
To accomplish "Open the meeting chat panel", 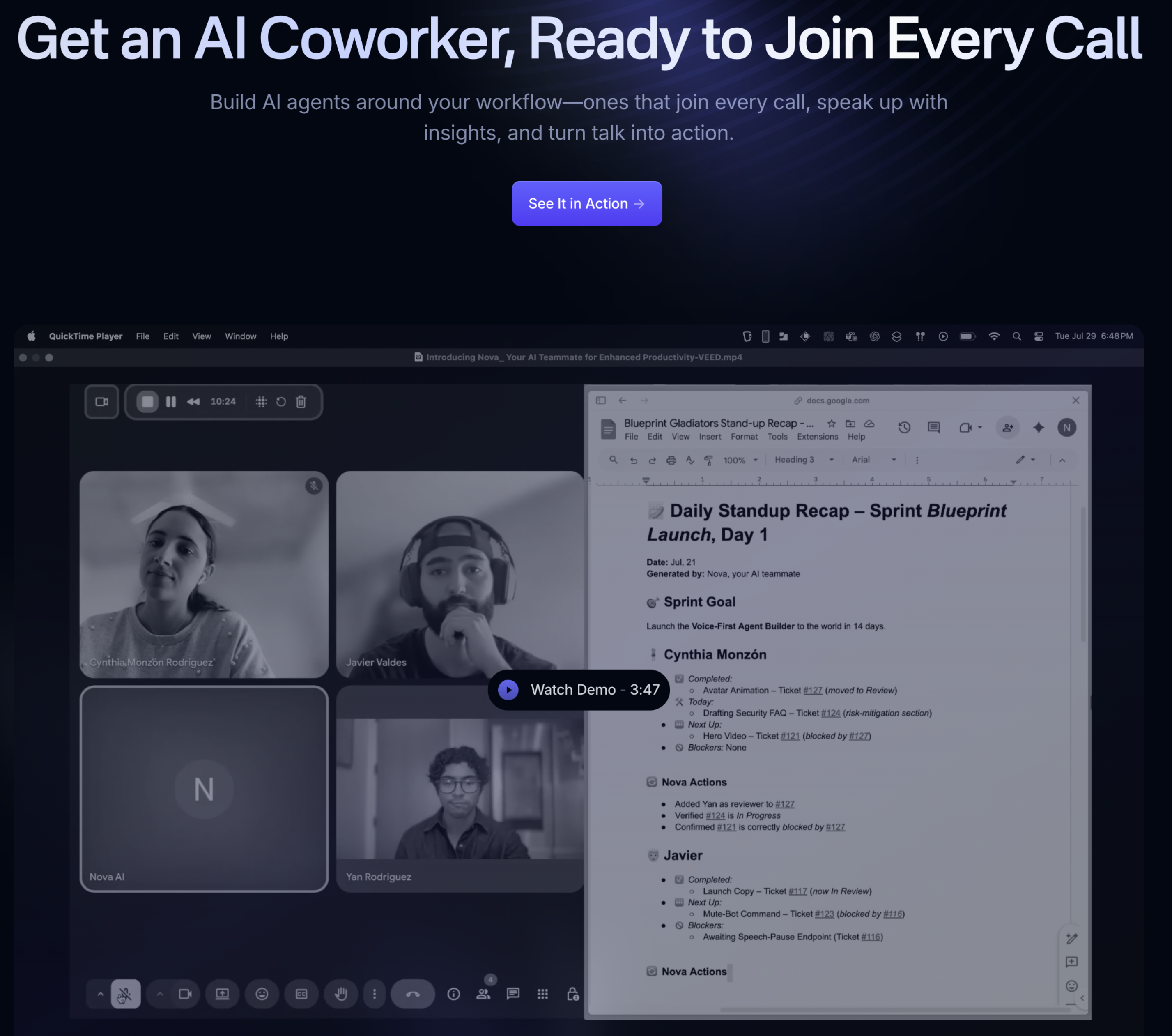I will point(512,994).
